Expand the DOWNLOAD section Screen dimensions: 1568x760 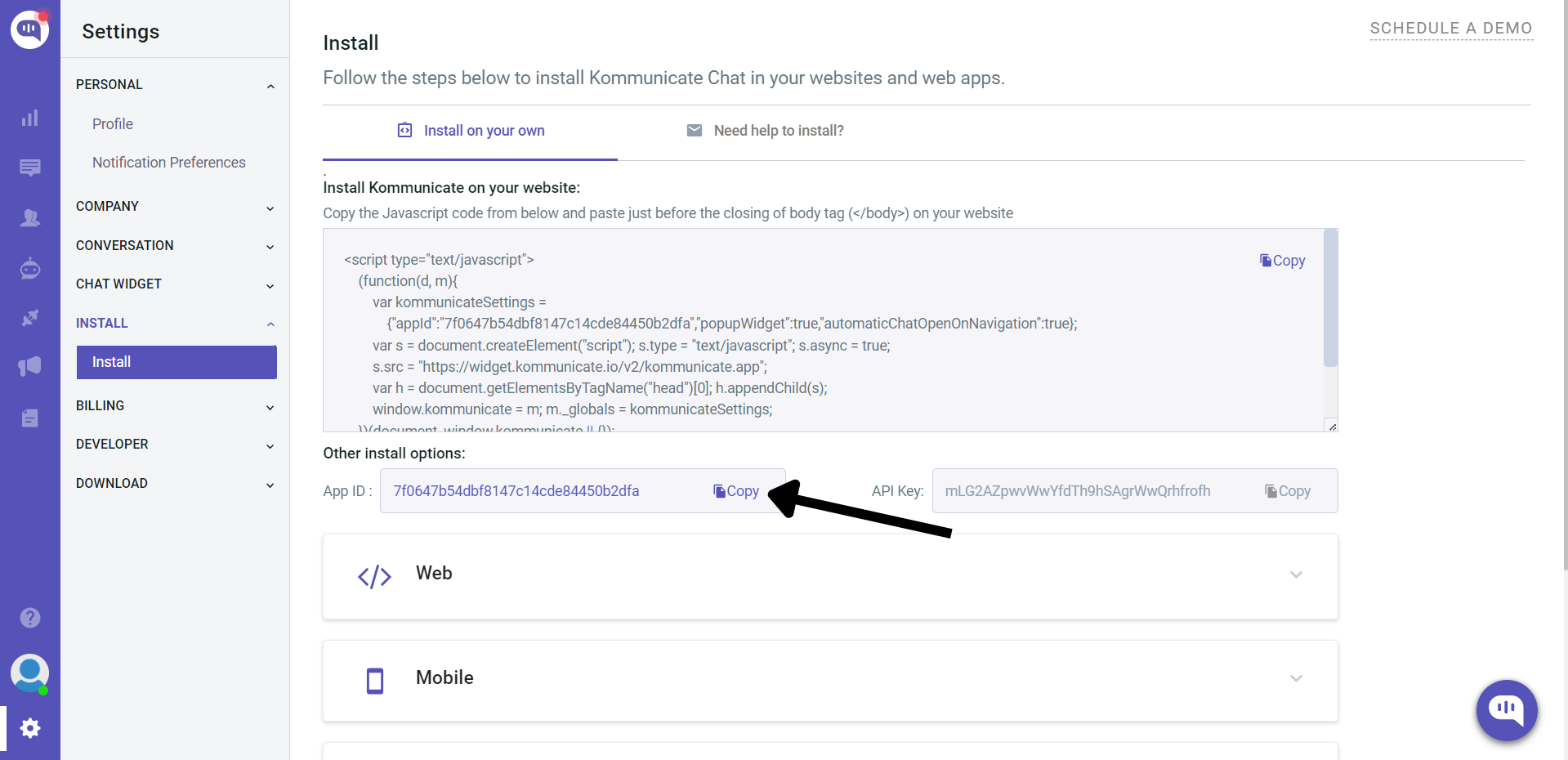click(175, 484)
